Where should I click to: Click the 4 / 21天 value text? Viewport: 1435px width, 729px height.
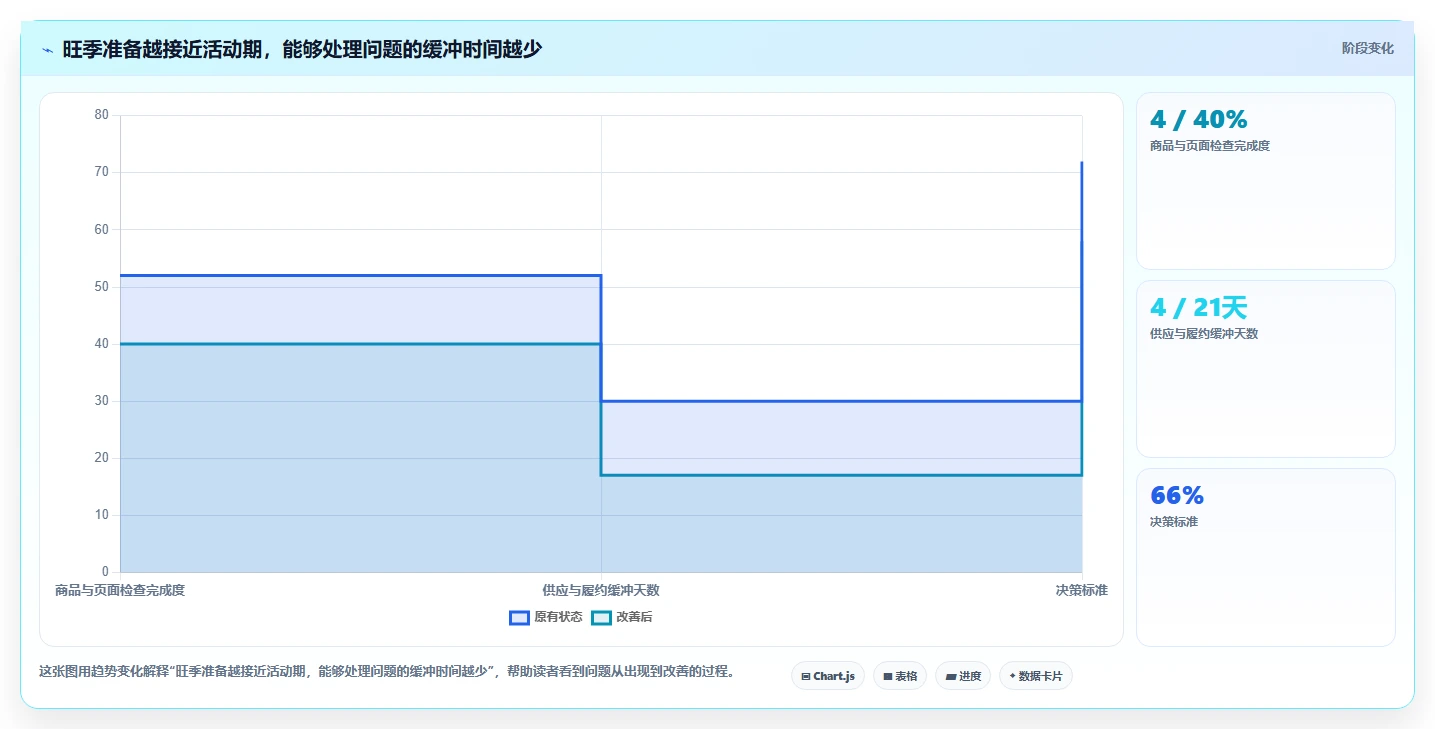point(1199,308)
